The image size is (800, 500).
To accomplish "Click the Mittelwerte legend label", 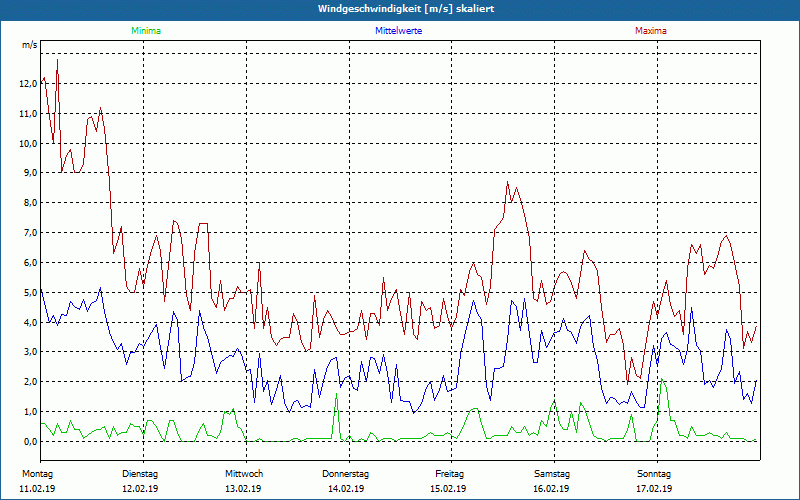I will click(398, 31).
